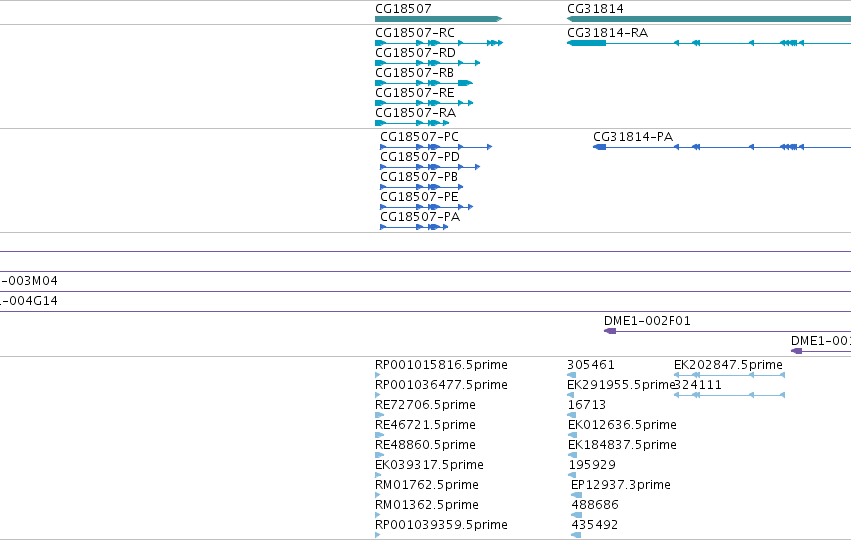Open the CG18507-RE transcript label
This screenshot has height=540, width=851.
pos(415,93)
